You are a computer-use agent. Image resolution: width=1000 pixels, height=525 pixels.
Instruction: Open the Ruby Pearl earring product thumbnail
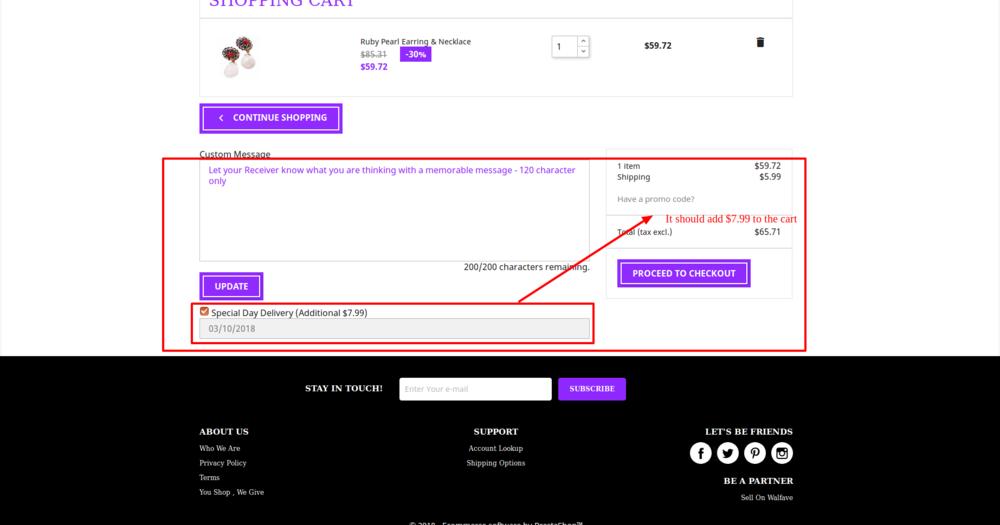pos(239,57)
